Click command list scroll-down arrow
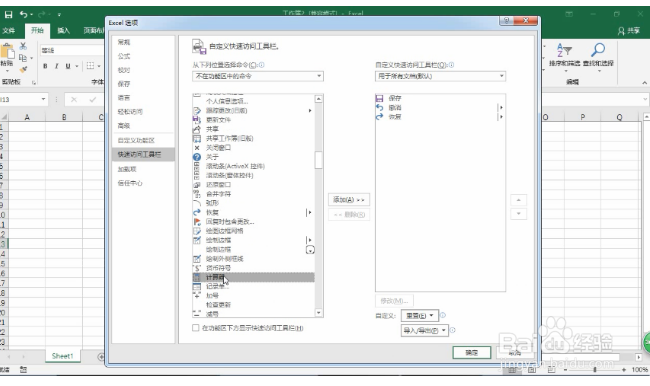 318,313
